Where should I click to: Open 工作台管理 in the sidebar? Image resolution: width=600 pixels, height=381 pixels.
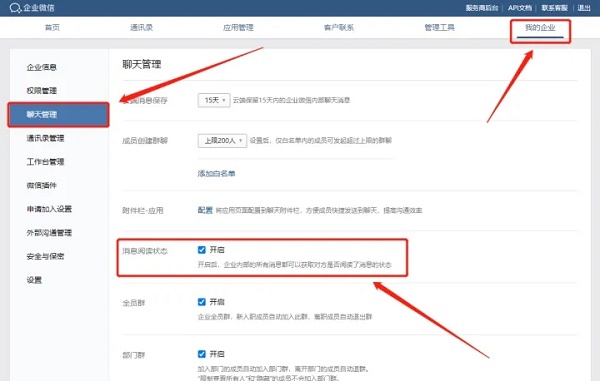(x=45, y=162)
